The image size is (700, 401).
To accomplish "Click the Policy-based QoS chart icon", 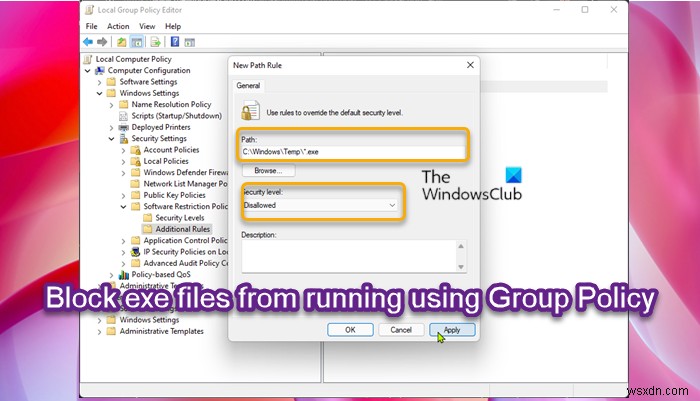I will pos(124,275).
